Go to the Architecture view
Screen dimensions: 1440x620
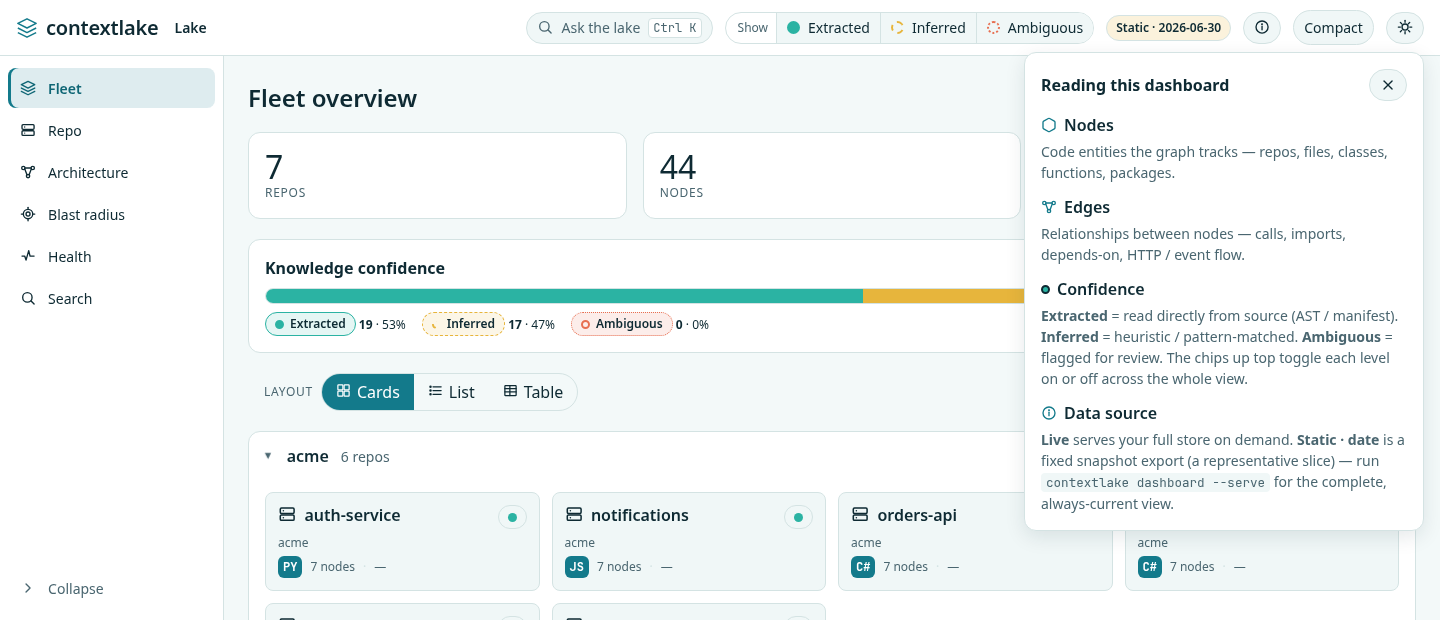(x=112, y=172)
